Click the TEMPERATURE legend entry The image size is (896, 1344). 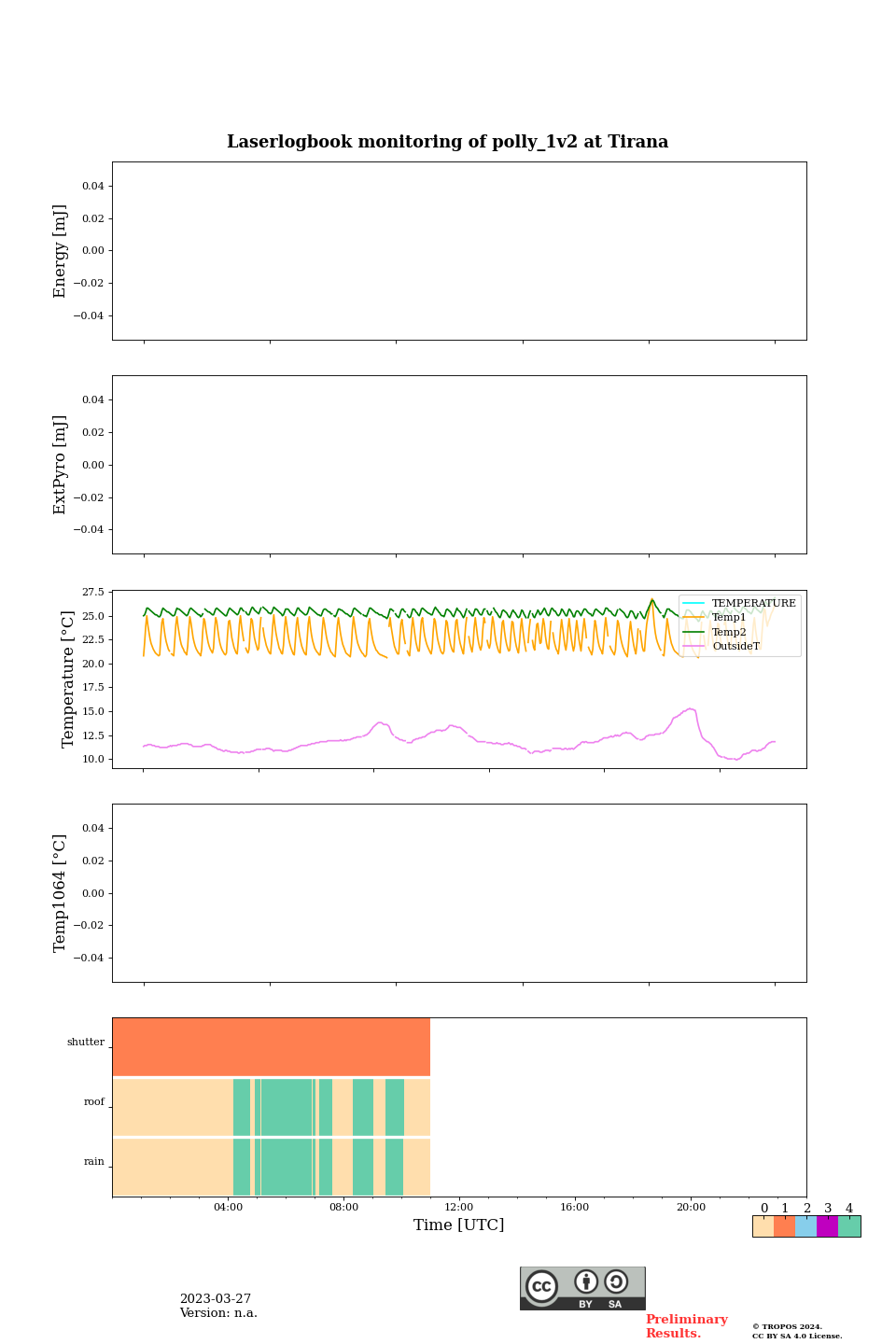(740, 603)
